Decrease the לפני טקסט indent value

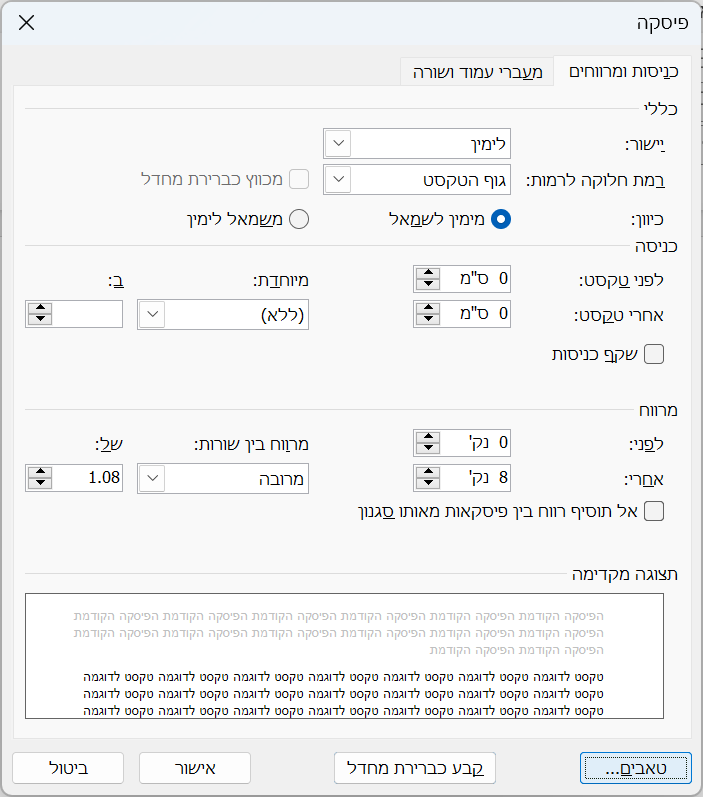[429, 284]
